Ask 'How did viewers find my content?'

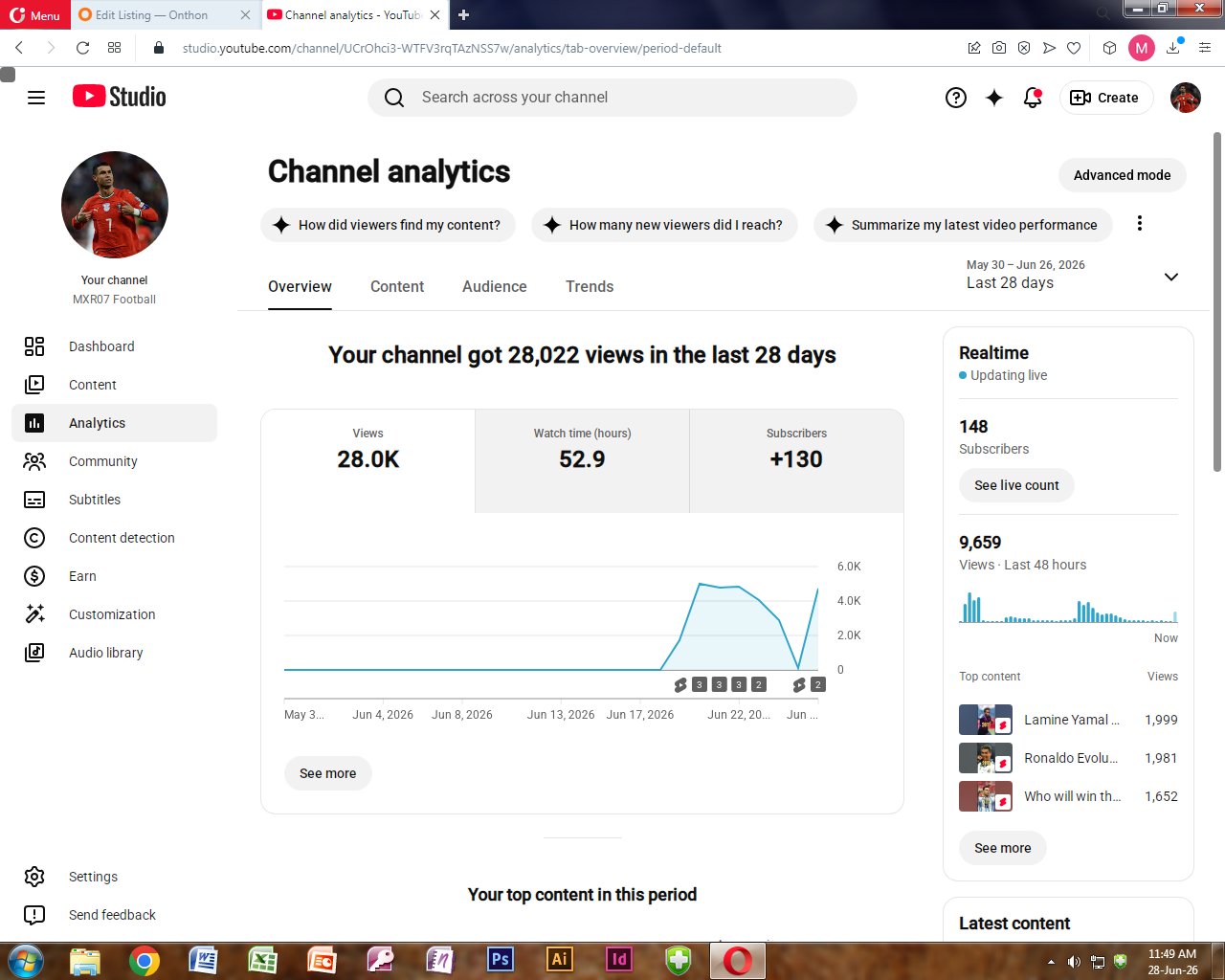tap(388, 225)
